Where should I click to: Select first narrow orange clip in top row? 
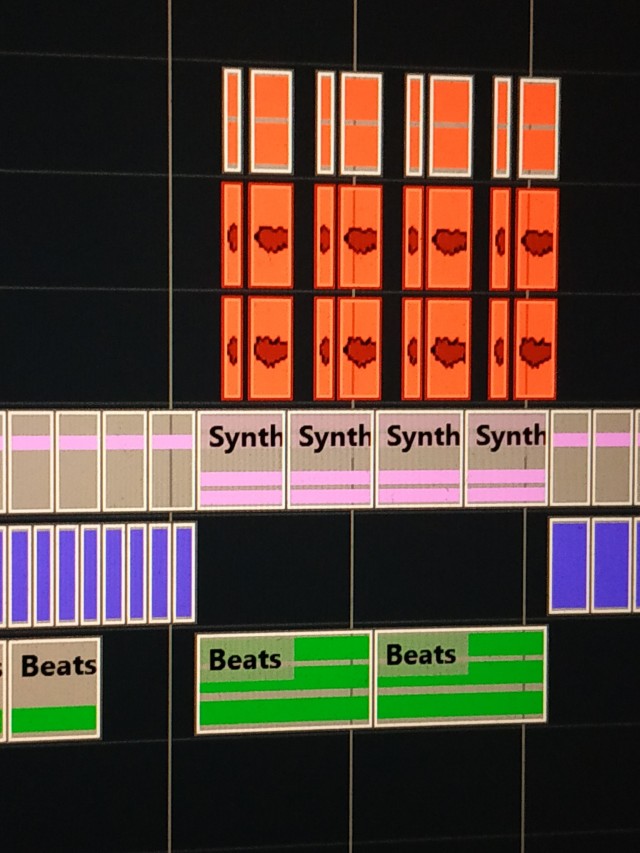click(232, 120)
